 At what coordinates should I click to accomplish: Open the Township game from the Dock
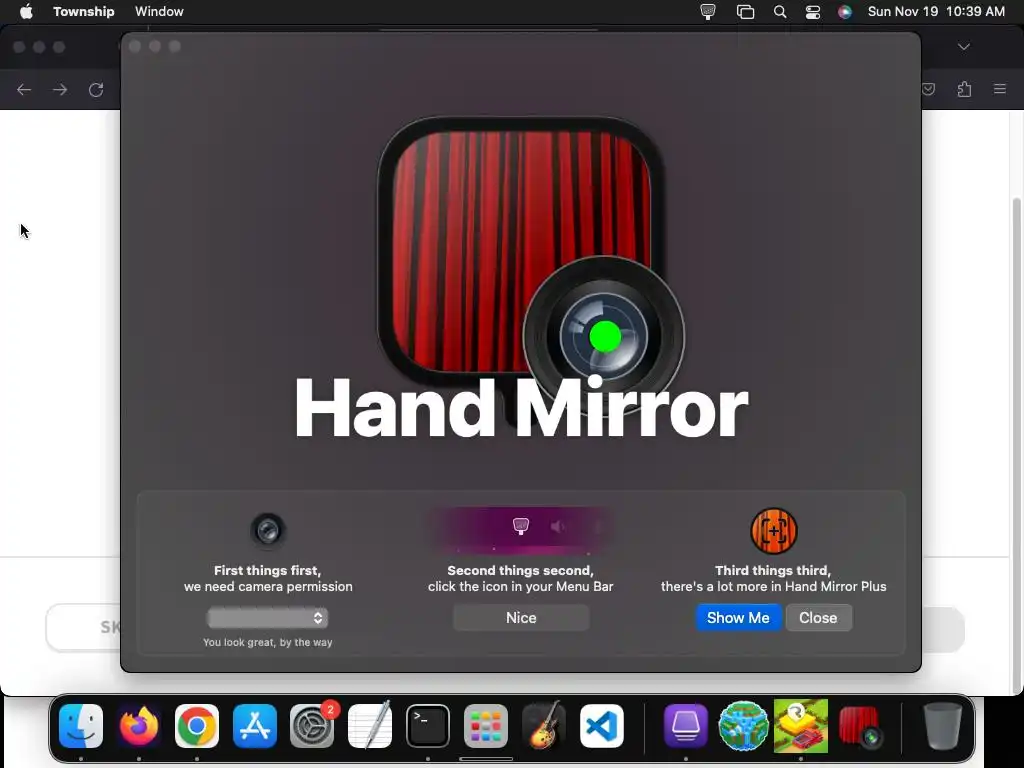[801, 726]
